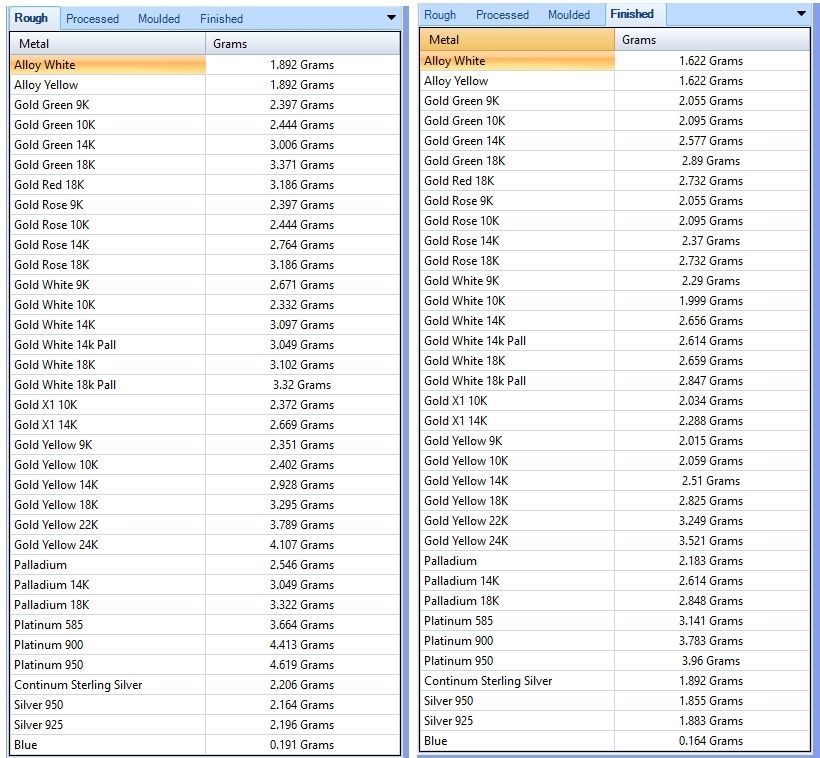Click Gold X1 14K in right panel
This screenshot has height=758, width=820.
click(x=615, y=421)
